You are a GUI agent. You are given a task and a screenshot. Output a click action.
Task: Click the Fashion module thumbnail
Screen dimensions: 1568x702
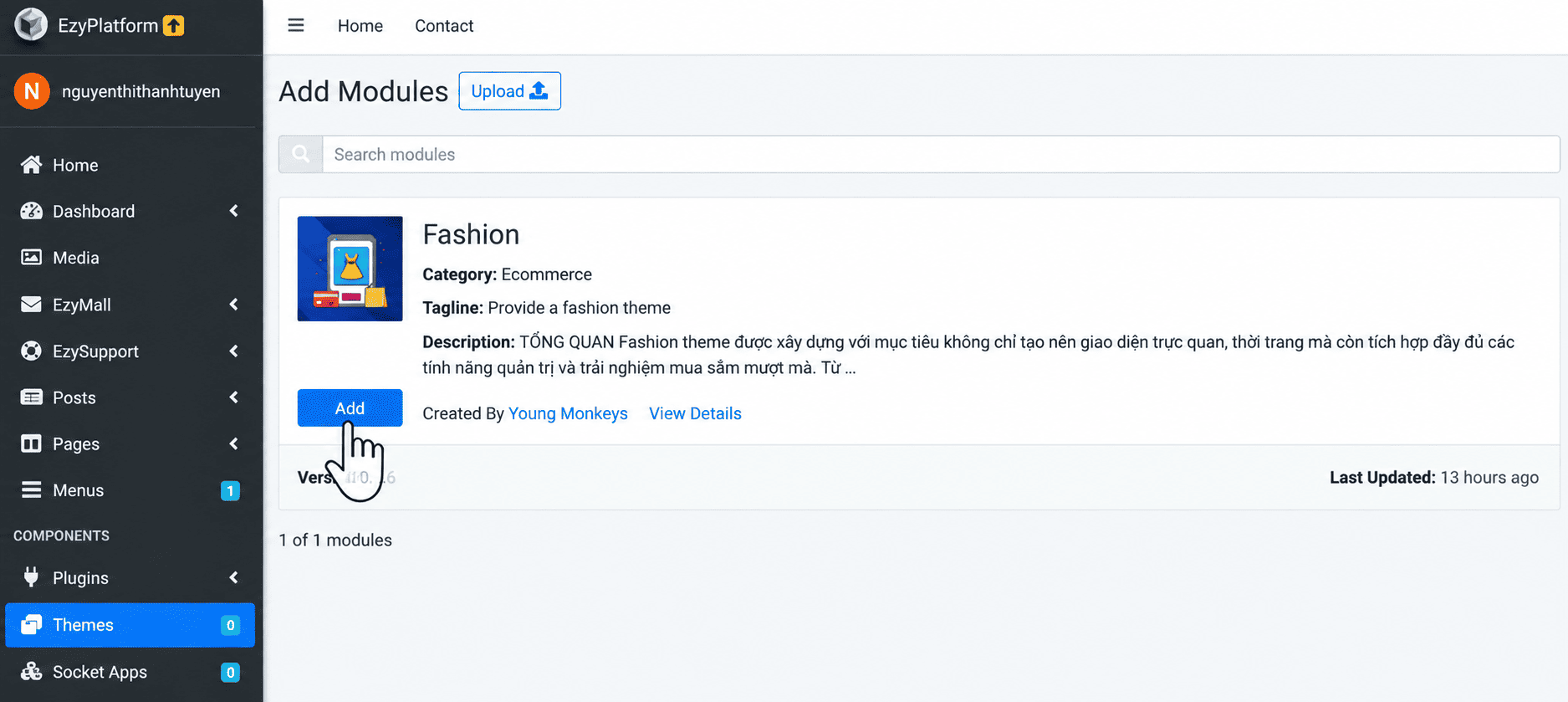pos(350,269)
